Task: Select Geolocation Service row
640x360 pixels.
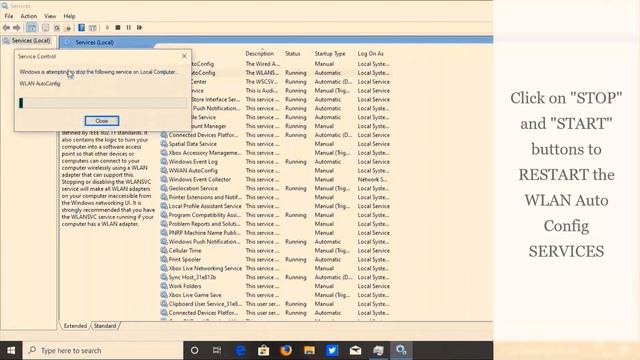Action: pos(276,188)
